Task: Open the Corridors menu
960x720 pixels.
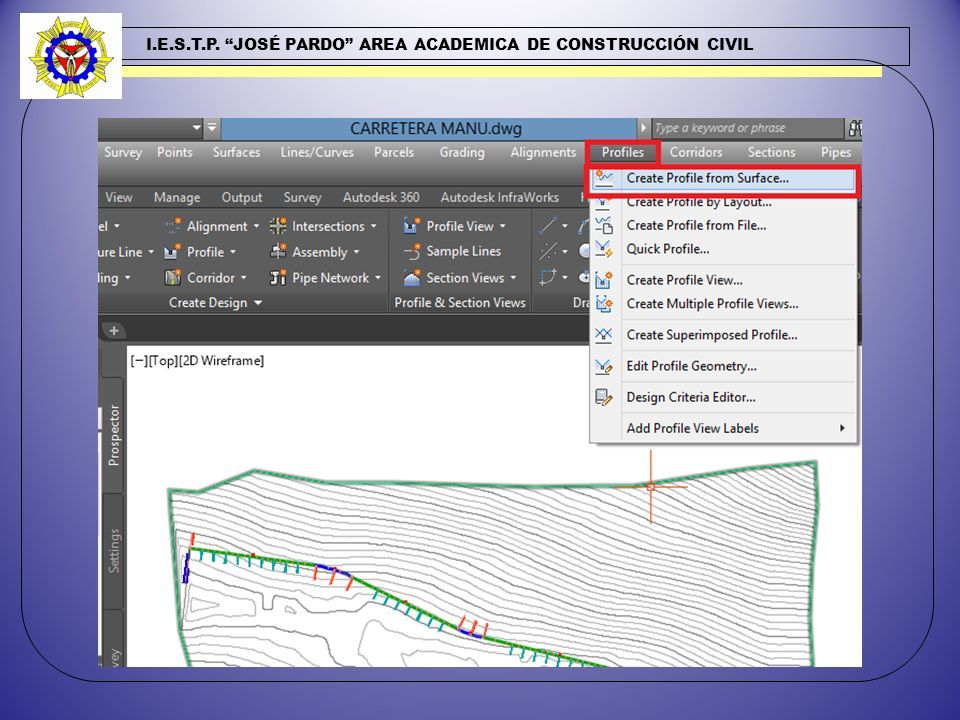Action: (x=696, y=152)
